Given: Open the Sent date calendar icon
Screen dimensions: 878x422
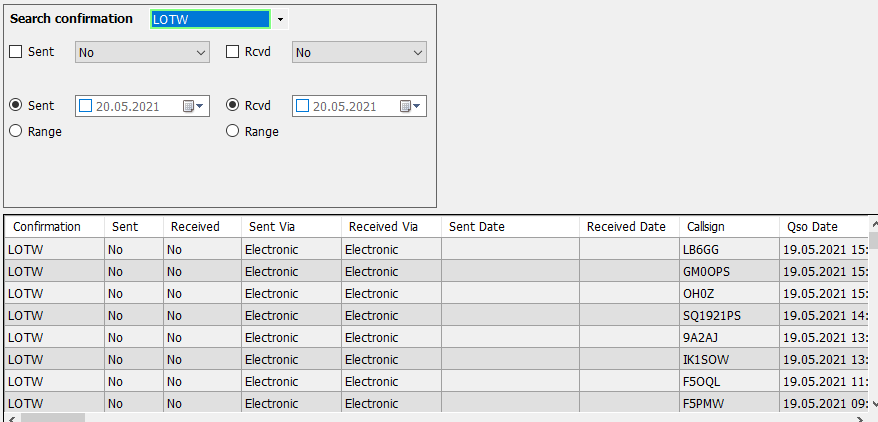Looking at the screenshot, I should point(193,106).
